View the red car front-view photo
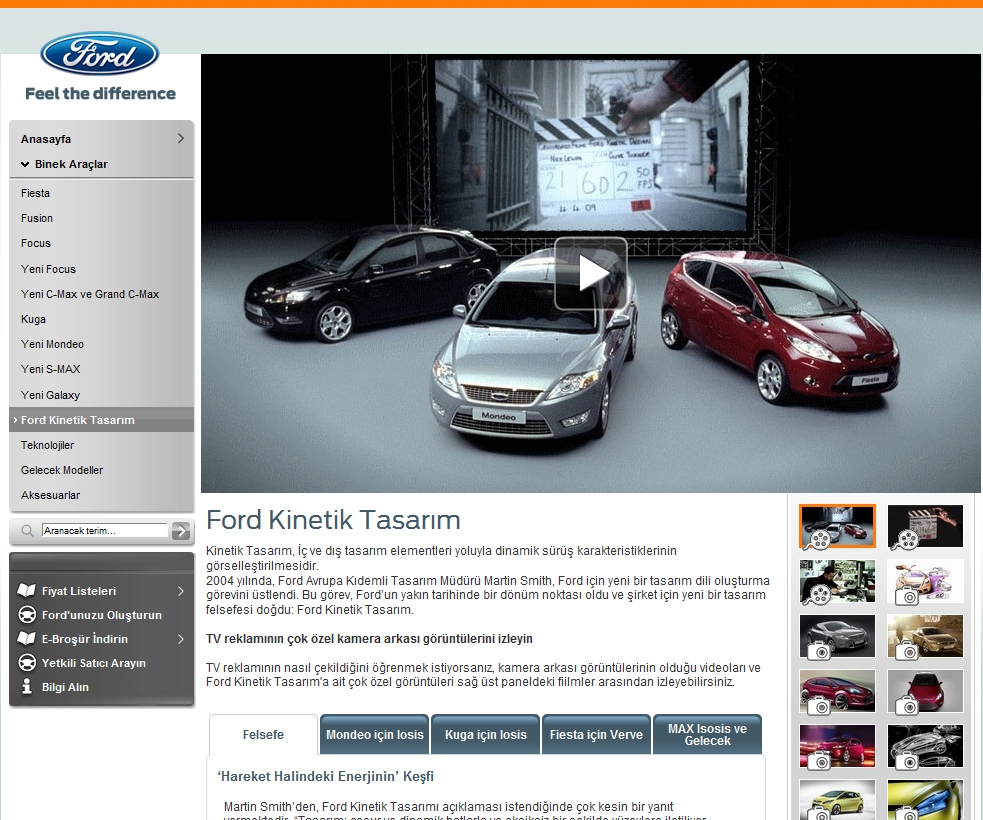Image resolution: width=983 pixels, height=820 pixels. tap(925, 691)
